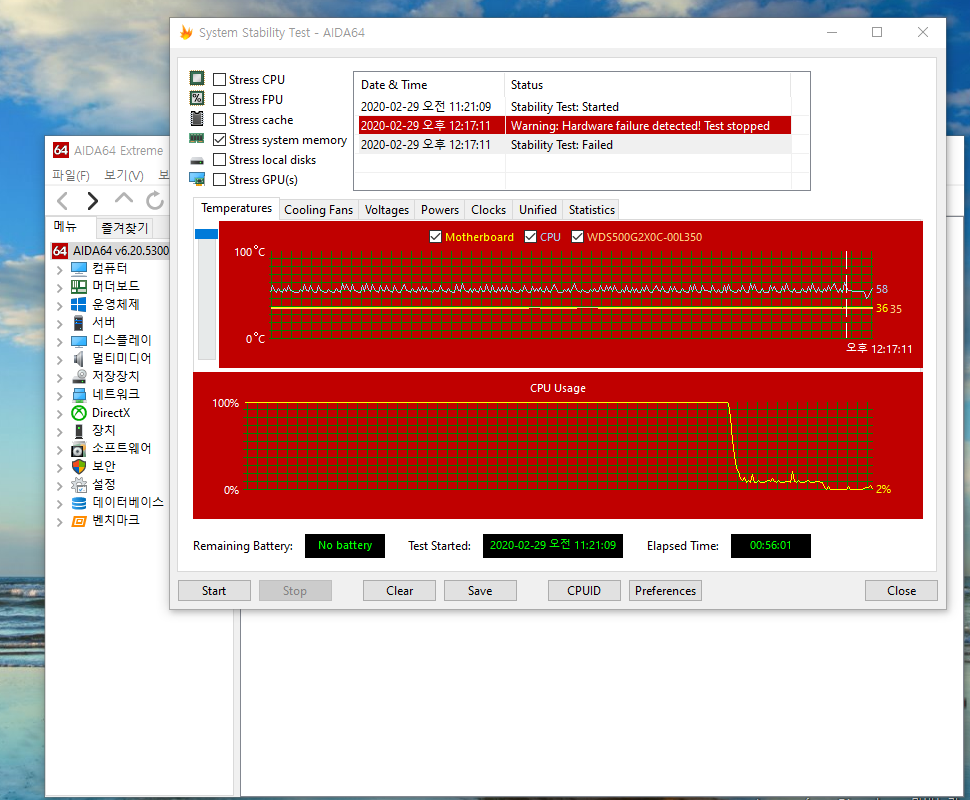The image size is (970, 800).
Task: Open the CPUID panel
Action: point(584,591)
